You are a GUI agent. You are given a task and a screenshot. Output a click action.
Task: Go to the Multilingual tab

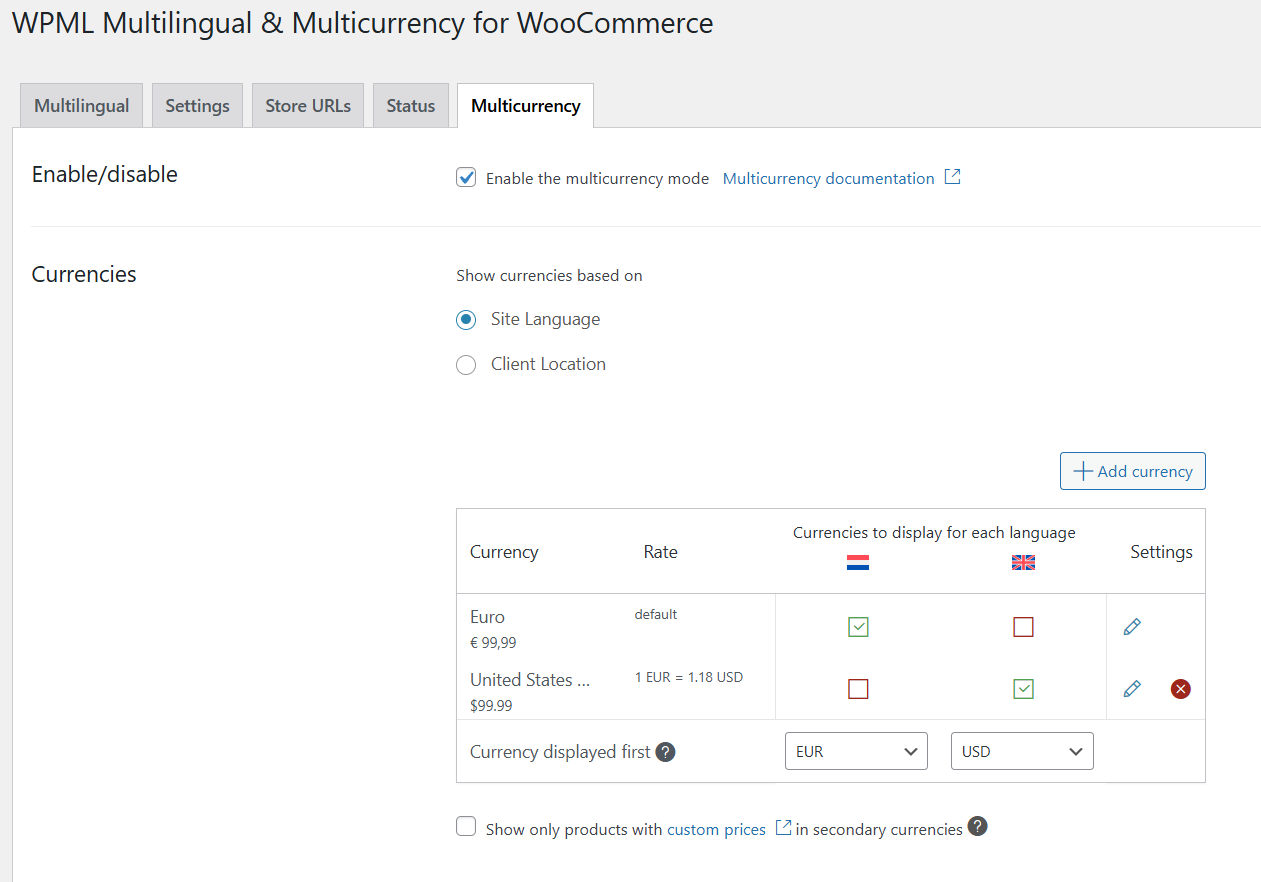click(x=82, y=106)
